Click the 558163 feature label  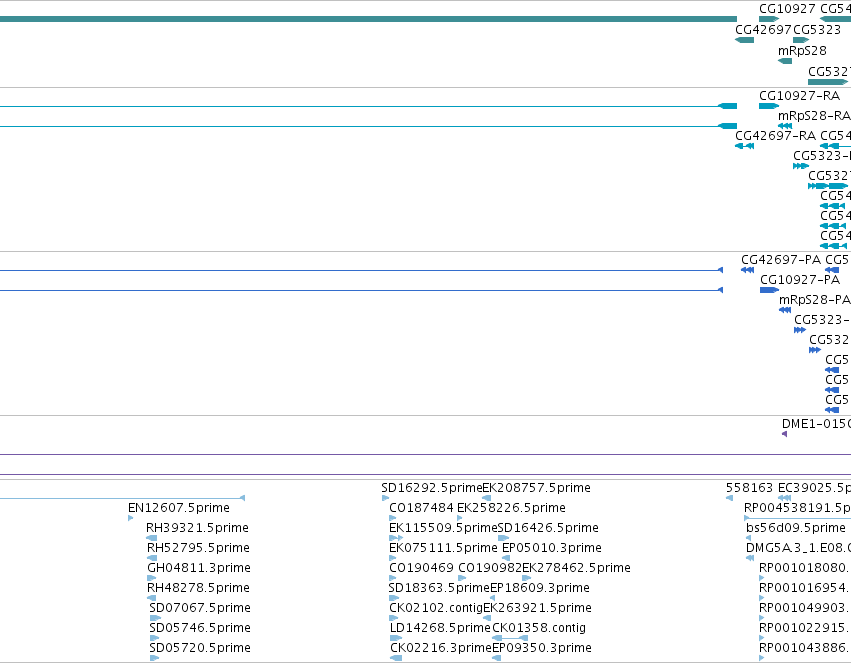[748, 488]
